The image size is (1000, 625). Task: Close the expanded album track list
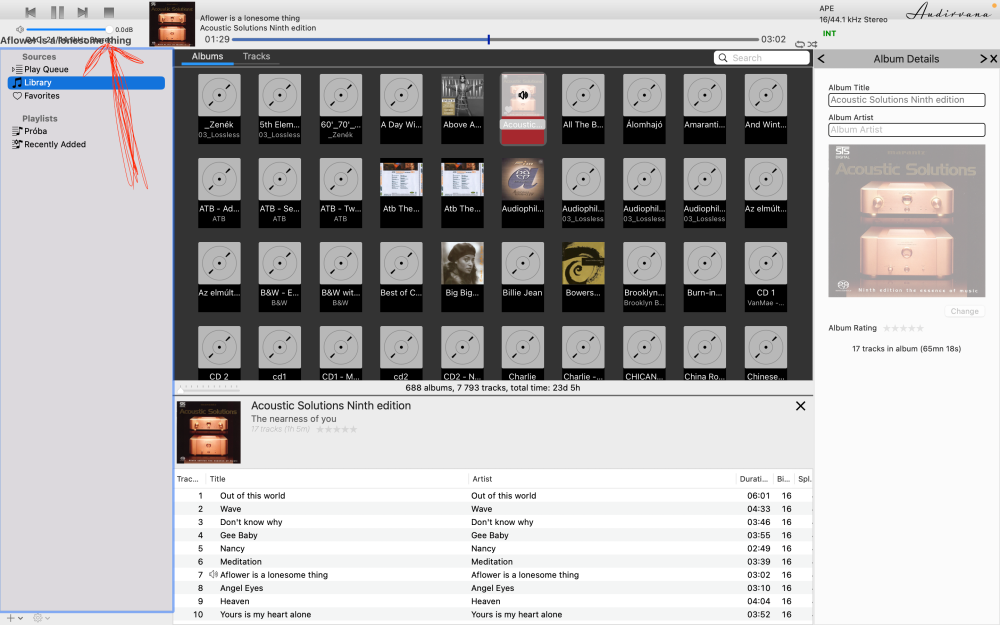800,406
